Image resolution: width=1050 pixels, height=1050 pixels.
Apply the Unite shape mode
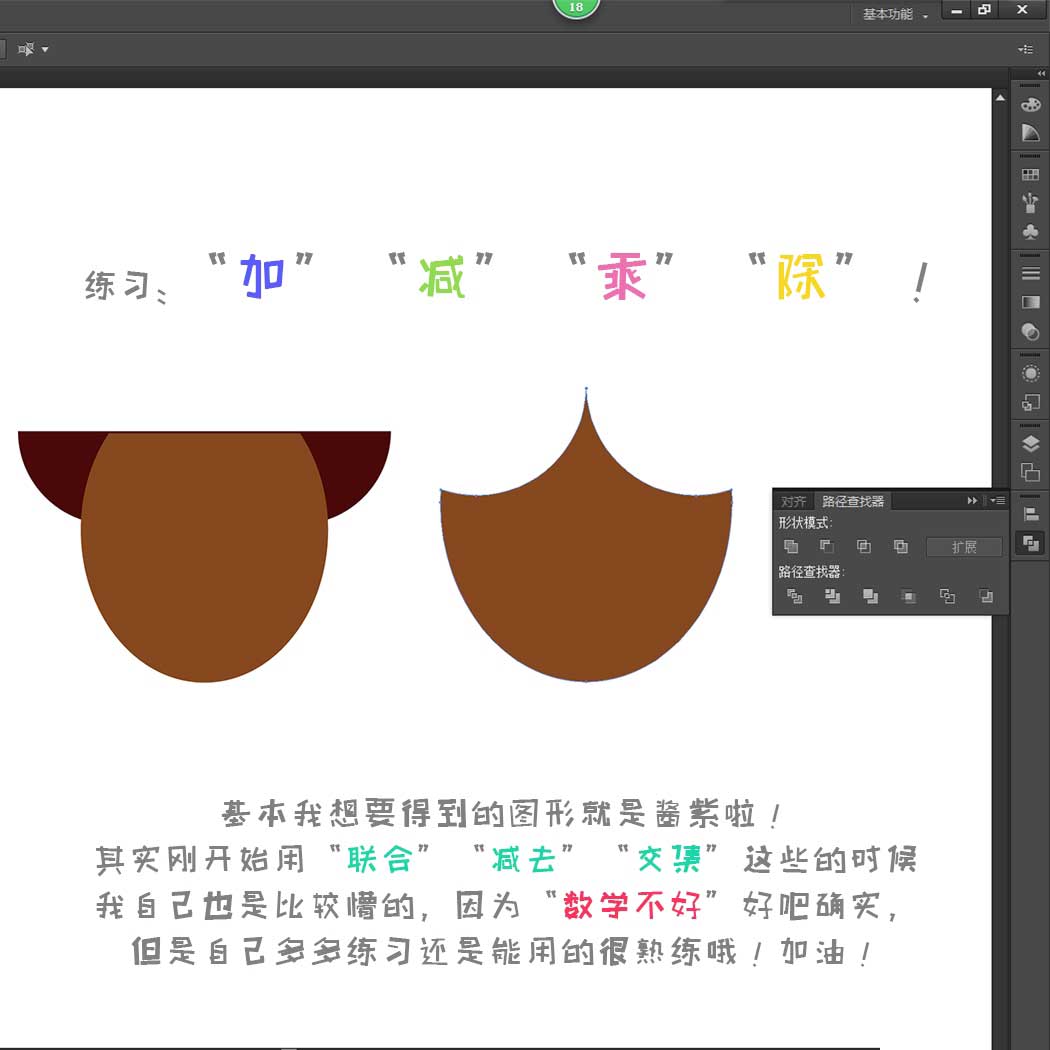[791, 546]
